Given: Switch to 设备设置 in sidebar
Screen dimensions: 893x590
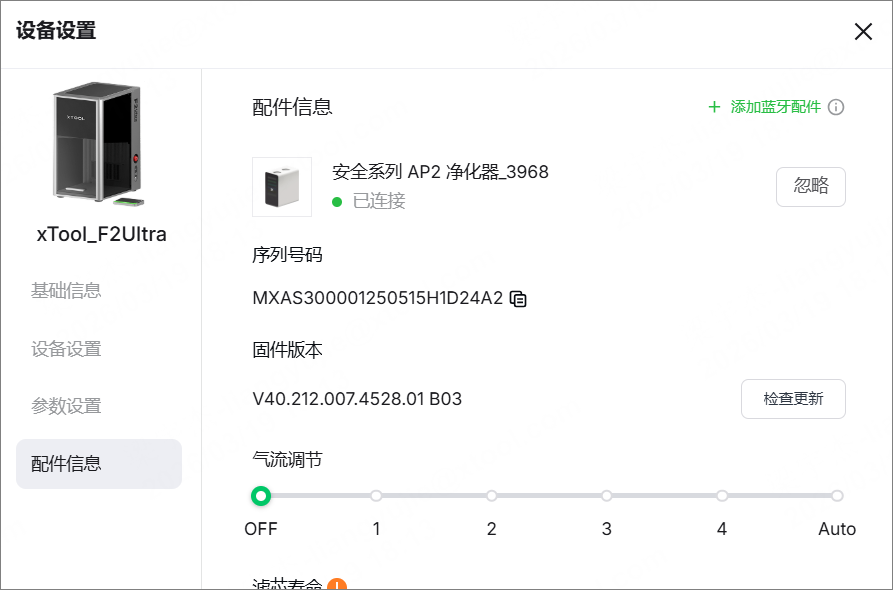Looking at the screenshot, I should (x=66, y=349).
